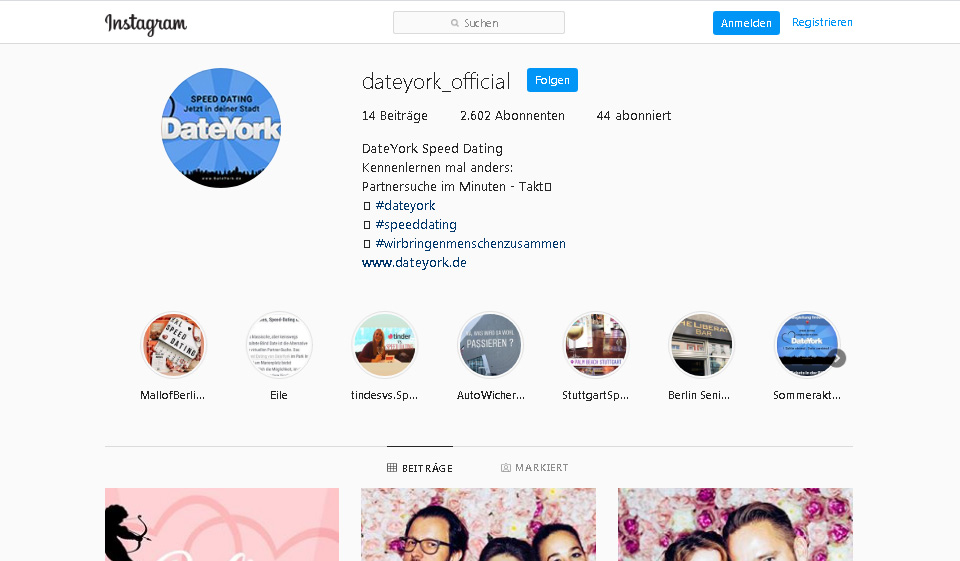The image size is (960, 561).
Task: Click the Instagram logo
Action: [x=145, y=23]
